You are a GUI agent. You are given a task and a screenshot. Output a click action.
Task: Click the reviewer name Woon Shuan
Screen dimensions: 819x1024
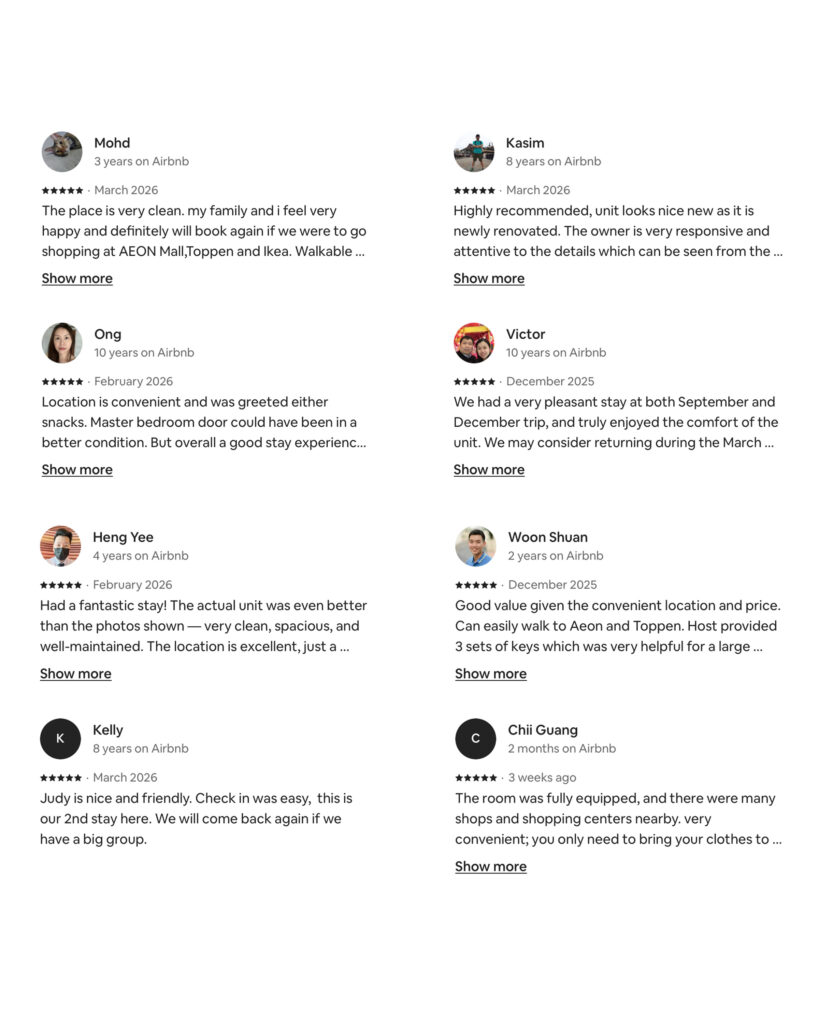tap(548, 537)
